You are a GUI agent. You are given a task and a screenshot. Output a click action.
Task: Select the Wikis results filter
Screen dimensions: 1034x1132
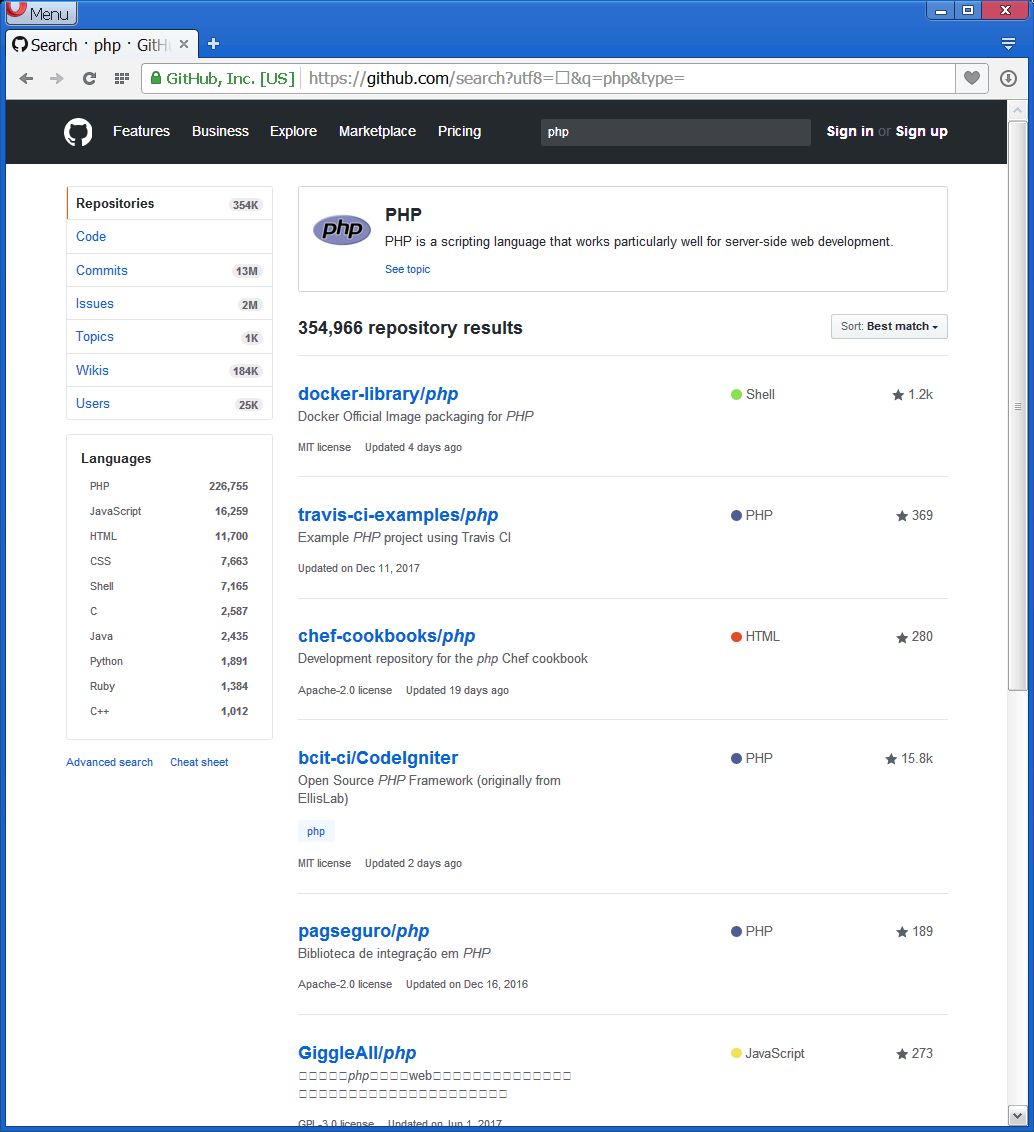pyautogui.click(x=170, y=370)
